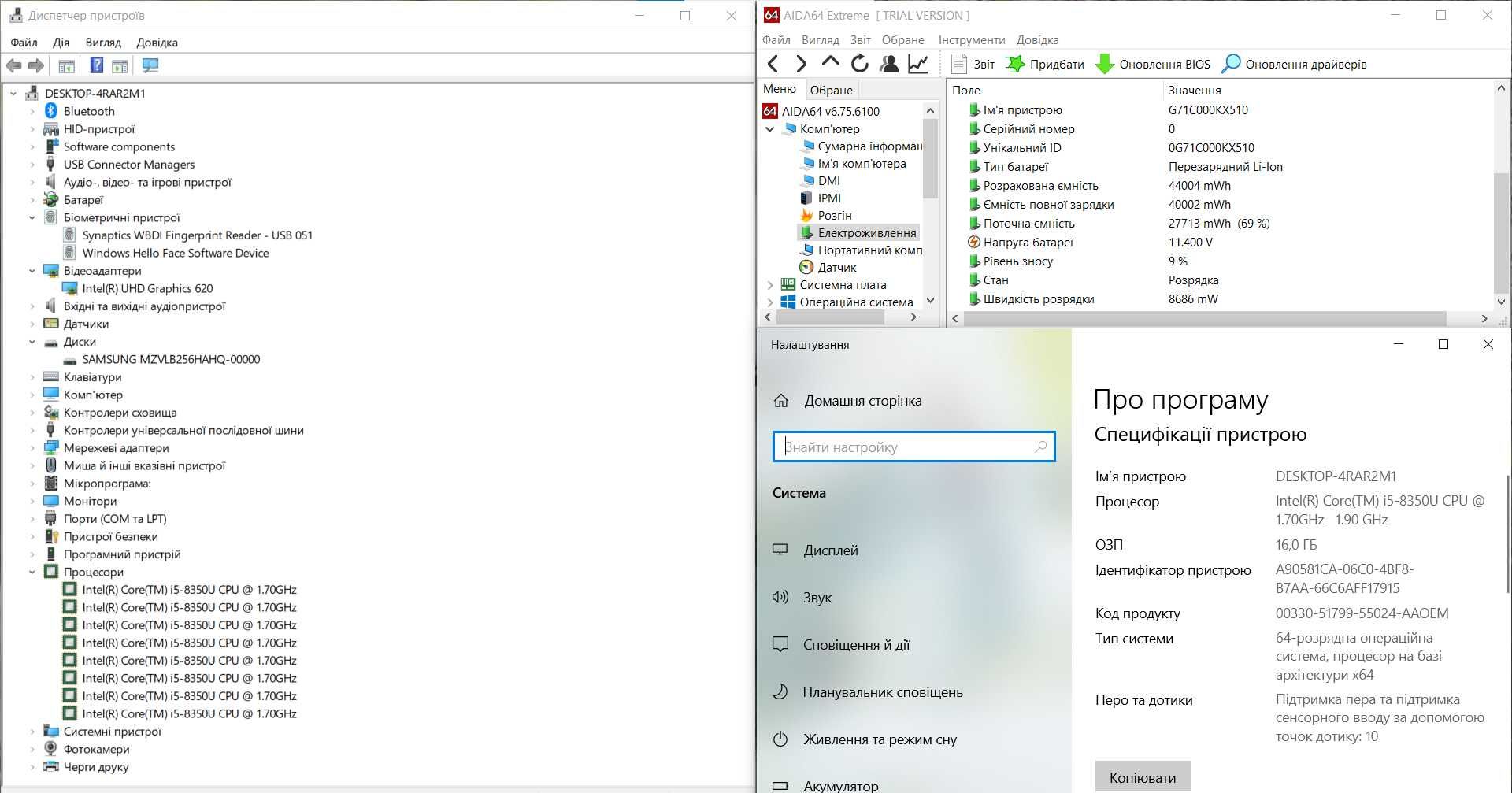Click AIDA64 details vertical scrollbar up arrow
1512x793 pixels.
tap(1501, 89)
